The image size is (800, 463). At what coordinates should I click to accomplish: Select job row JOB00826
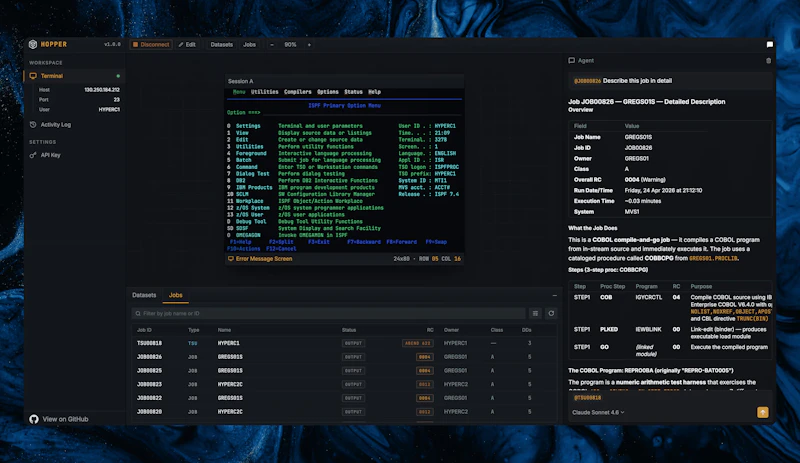point(342,357)
